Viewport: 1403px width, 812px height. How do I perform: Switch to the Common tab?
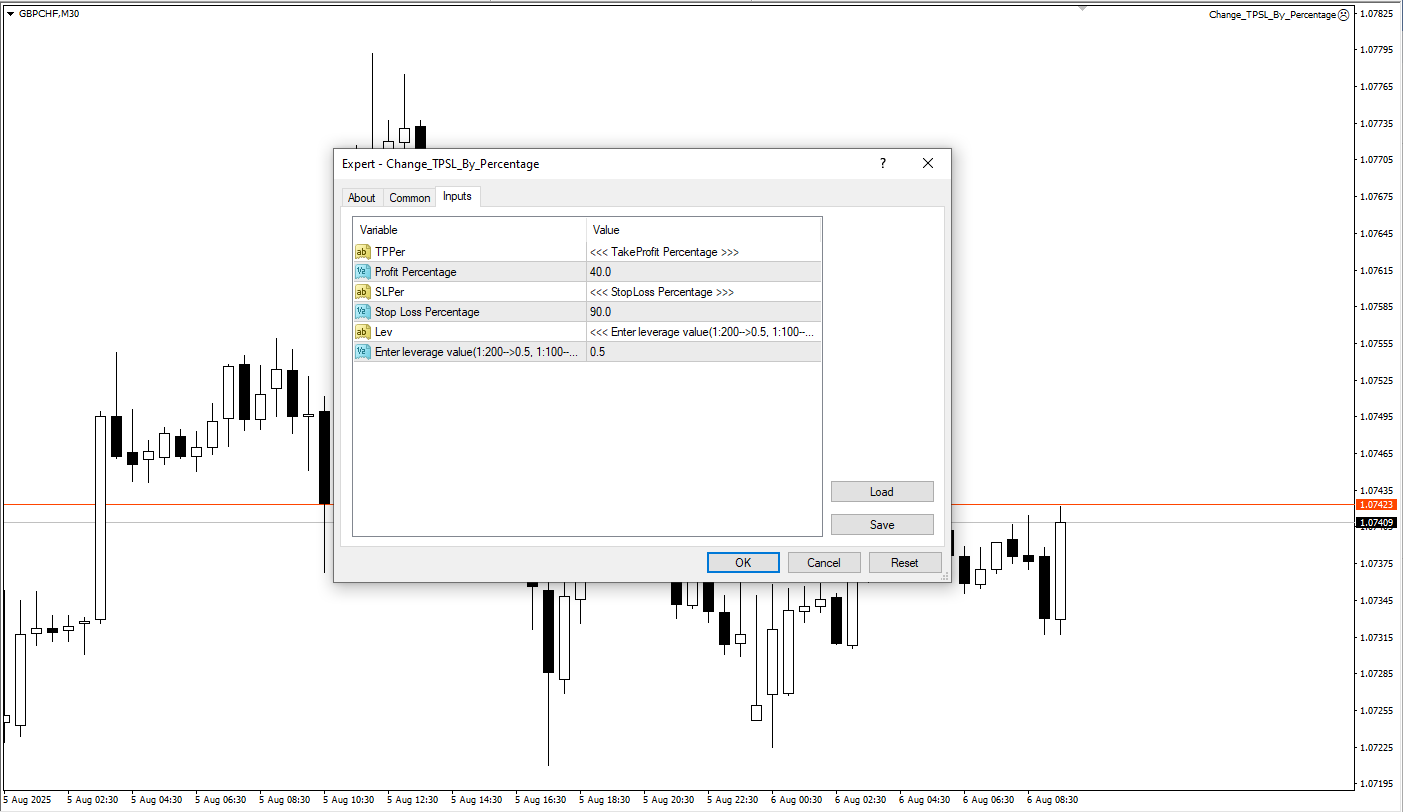click(x=410, y=198)
